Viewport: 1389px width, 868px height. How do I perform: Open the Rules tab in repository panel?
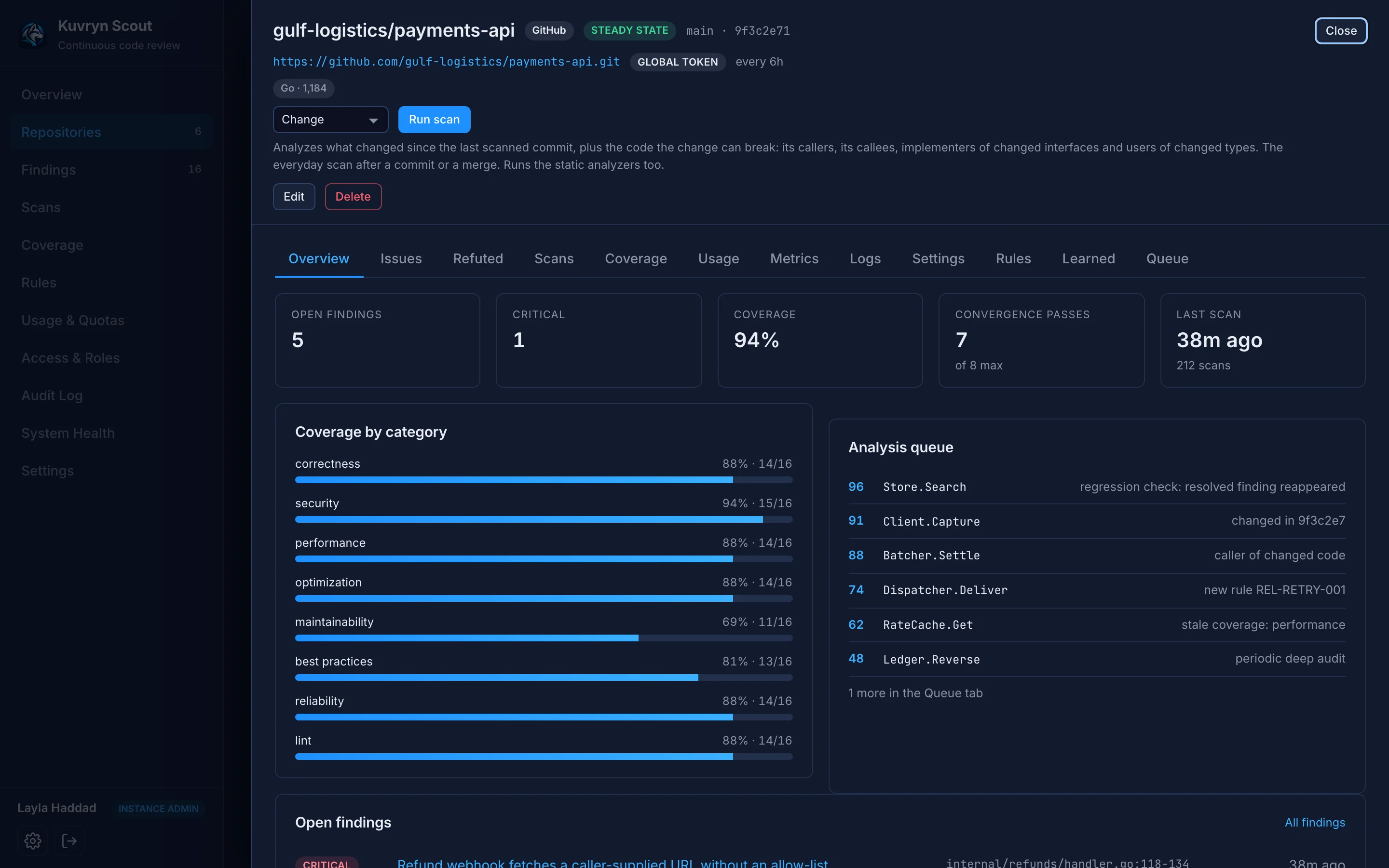[1013, 259]
